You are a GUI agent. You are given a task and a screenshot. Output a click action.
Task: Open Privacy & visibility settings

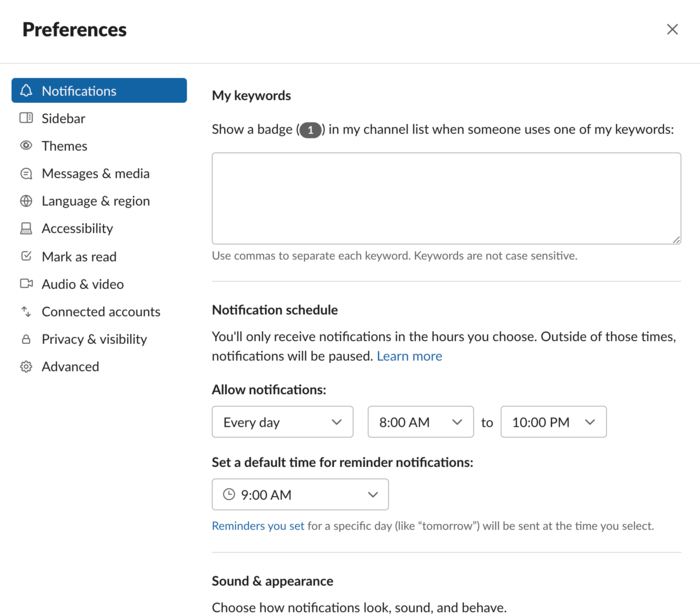click(x=99, y=339)
